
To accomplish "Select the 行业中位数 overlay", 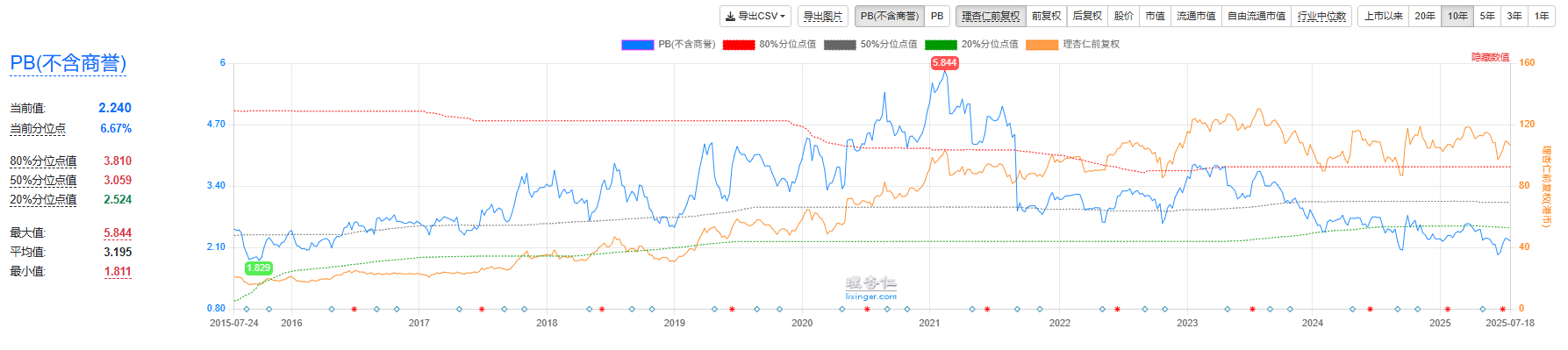I will [x=1321, y=16].
